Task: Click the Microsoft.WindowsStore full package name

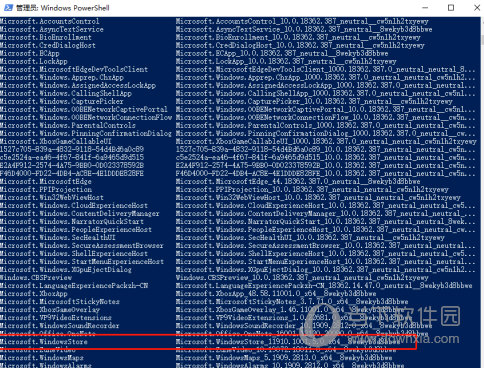Action: 288,342
